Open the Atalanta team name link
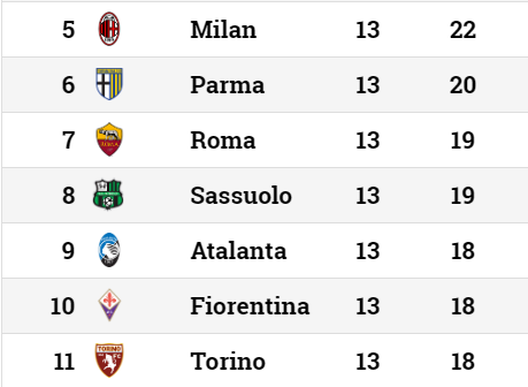 [x=238, y=251]
